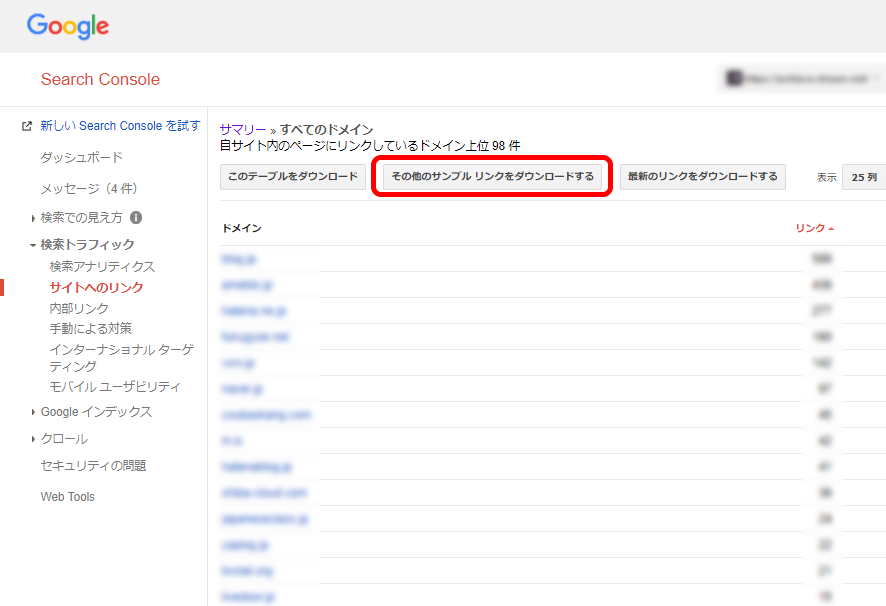Expand the Google インデックス arrow
Viewport: 886px width, 606px height.
click(x=33, y=412)
